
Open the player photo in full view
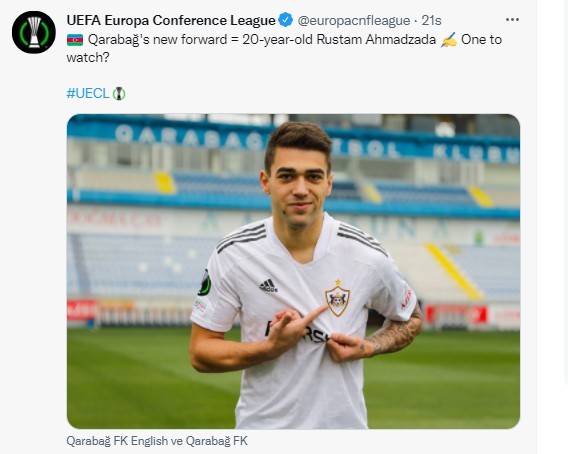point(293,271)
